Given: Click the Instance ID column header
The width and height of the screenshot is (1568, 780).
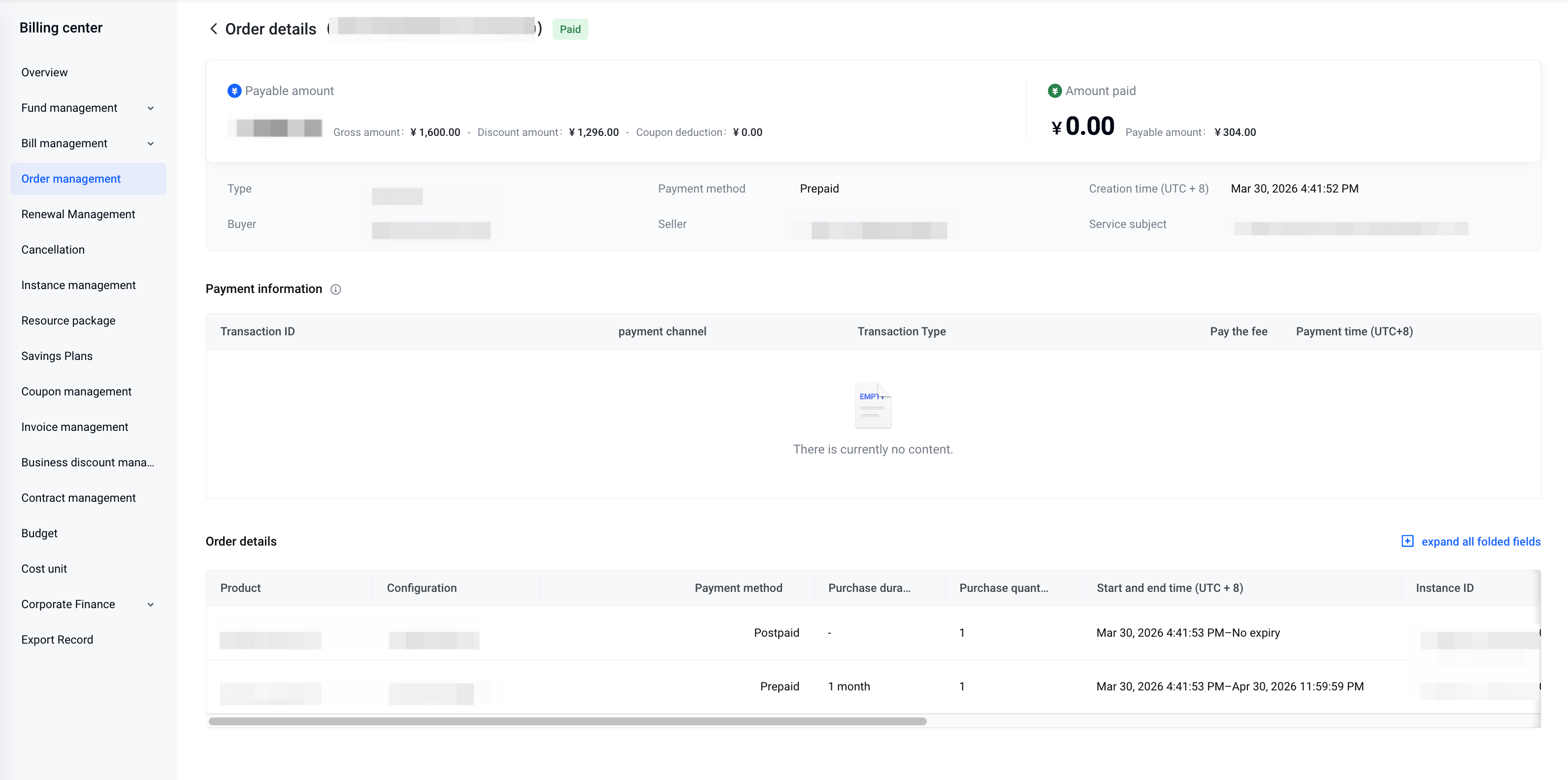Looking at the screenshot, I should 1444,588.
